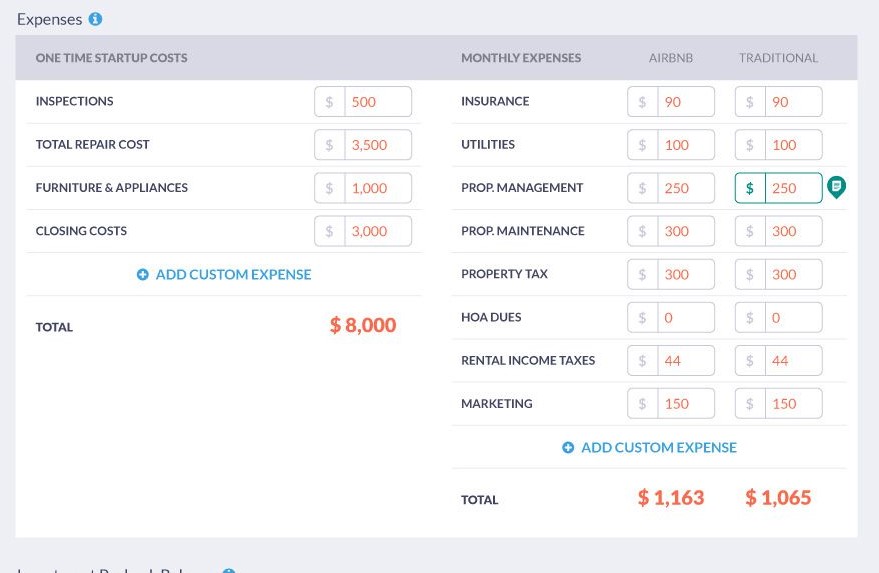Edit Airbnb Insurance monthly amount

click(685, 102)
